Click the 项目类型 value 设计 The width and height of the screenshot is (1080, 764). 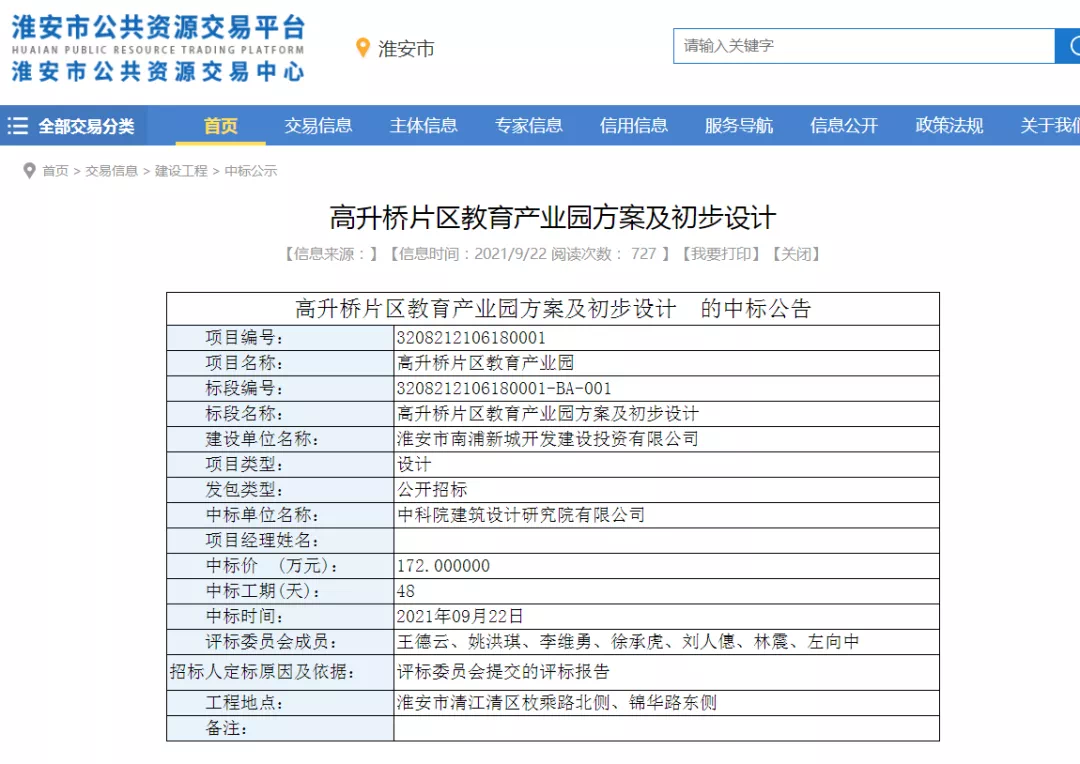(x=414, y=464)
